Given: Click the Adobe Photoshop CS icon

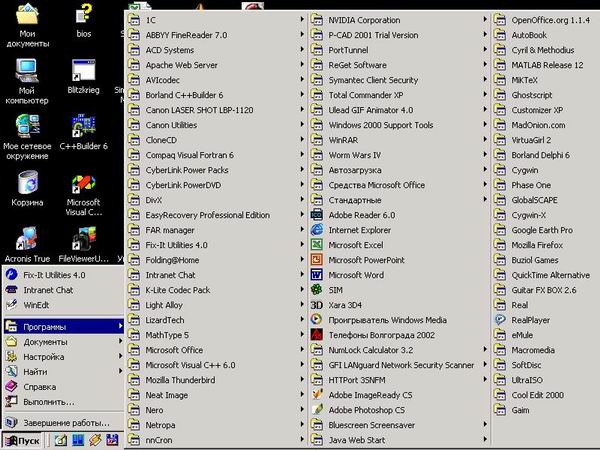Looking at the screenshot, I should tap(316, 410).
